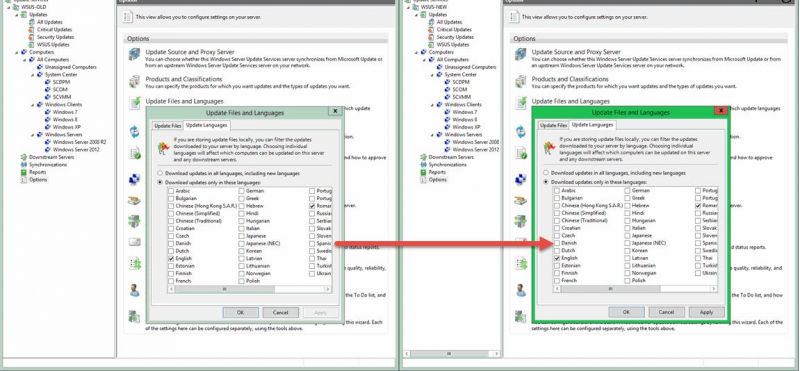
Task: Click Update Files and Languages icon in WSUS-NEW window
Action: tap(521, 103)
